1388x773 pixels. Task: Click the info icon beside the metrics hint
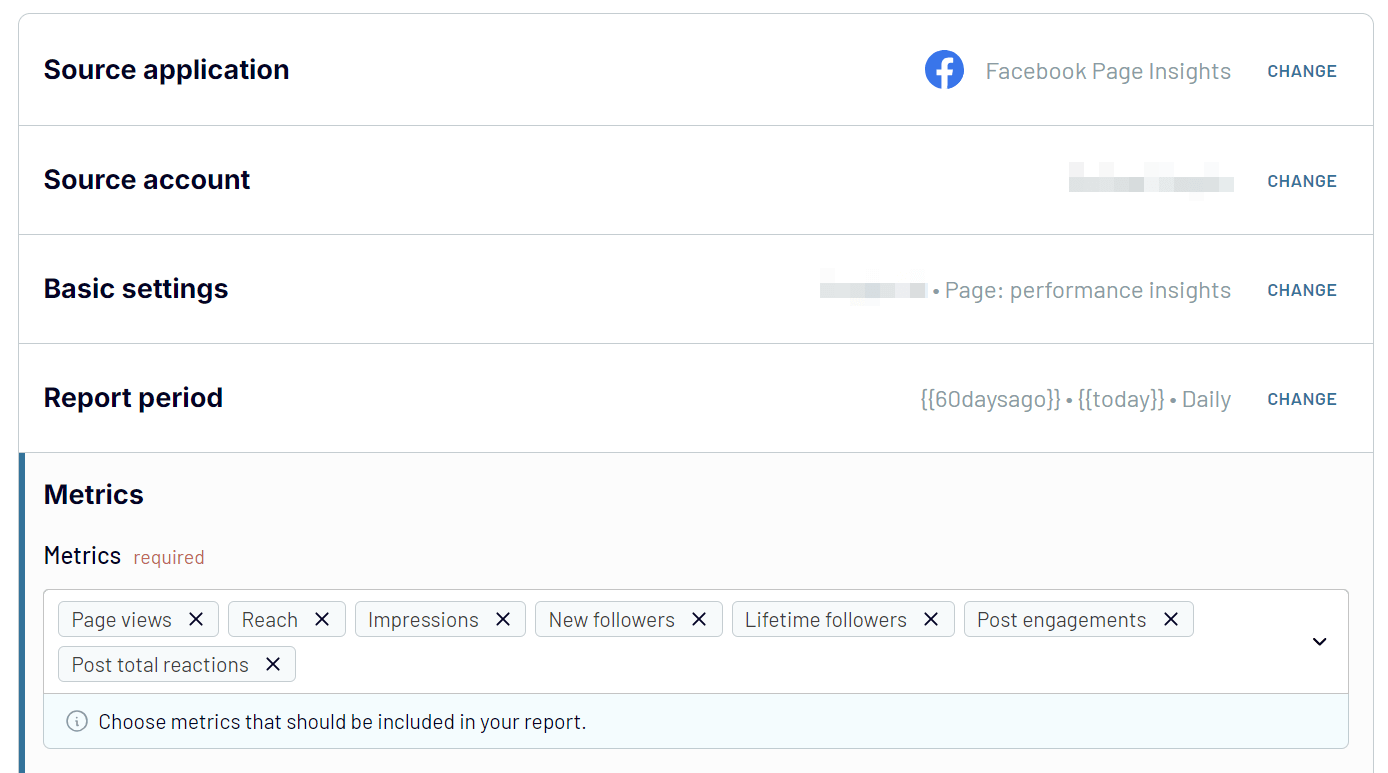point(77,721)
